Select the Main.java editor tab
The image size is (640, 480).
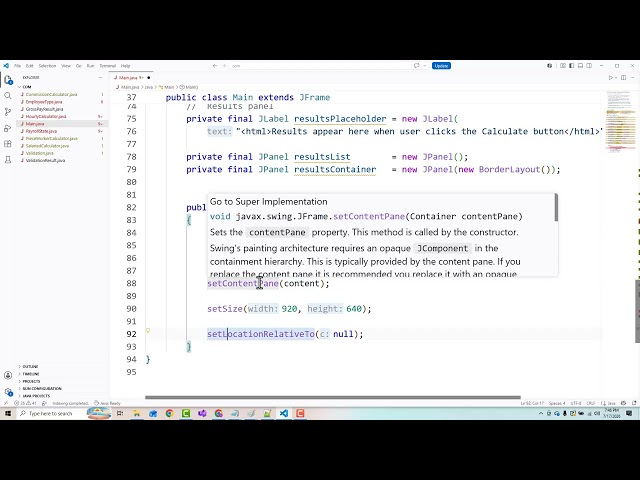click(x=131, y=78)
